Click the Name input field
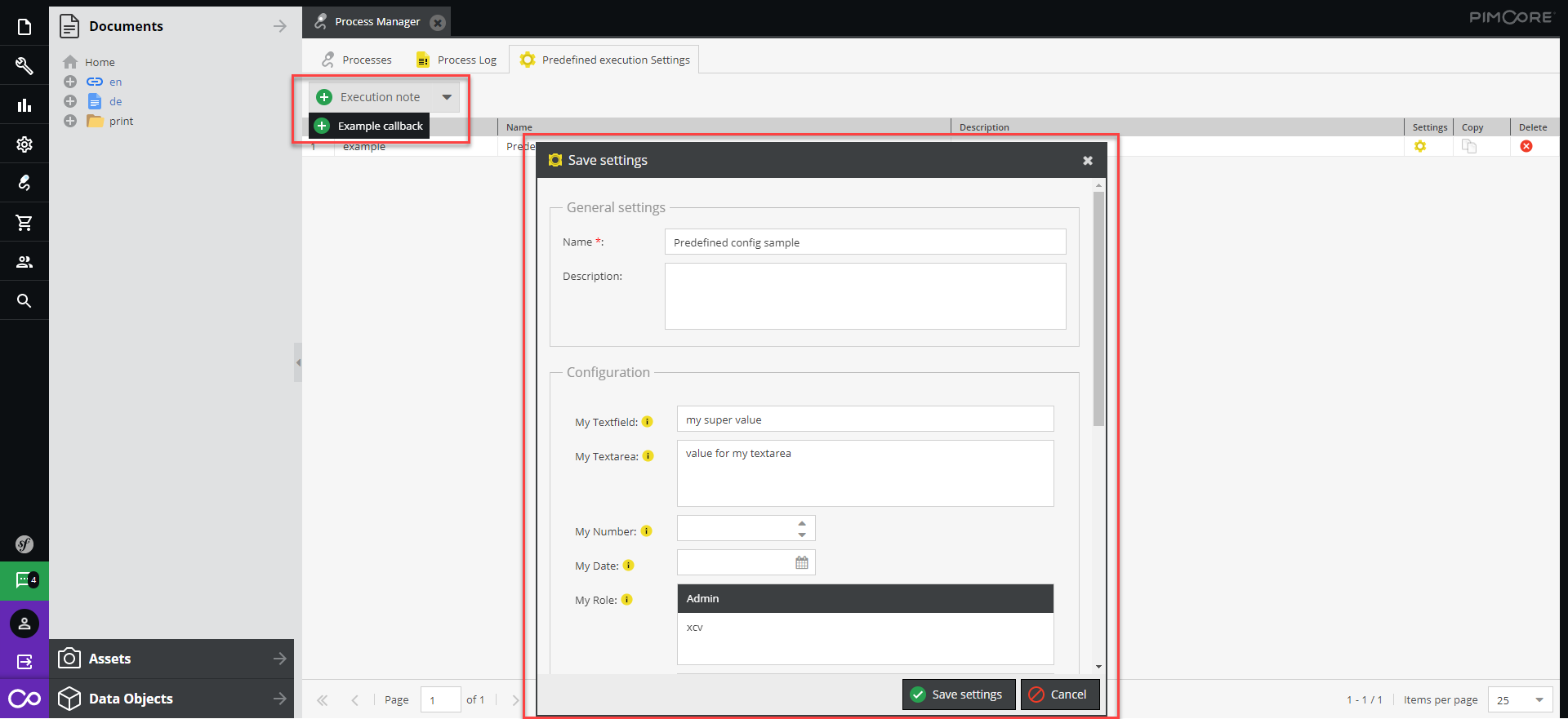This screenshot has width=1568, height=719. pos(865,242)
